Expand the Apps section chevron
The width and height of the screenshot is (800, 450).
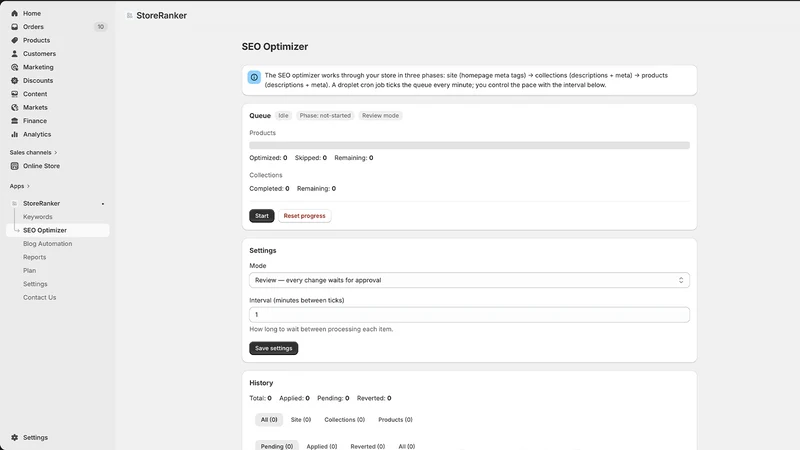pos(28,186)
